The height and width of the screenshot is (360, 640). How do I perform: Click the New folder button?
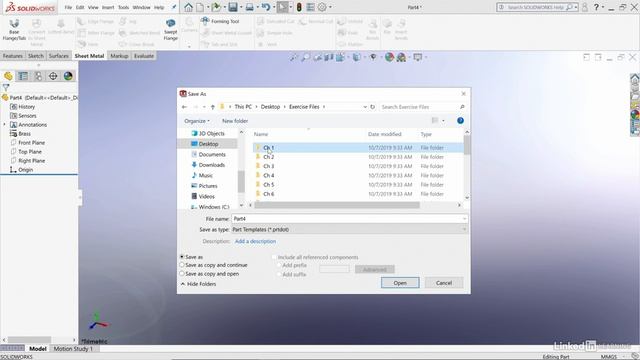coord(235,121)
